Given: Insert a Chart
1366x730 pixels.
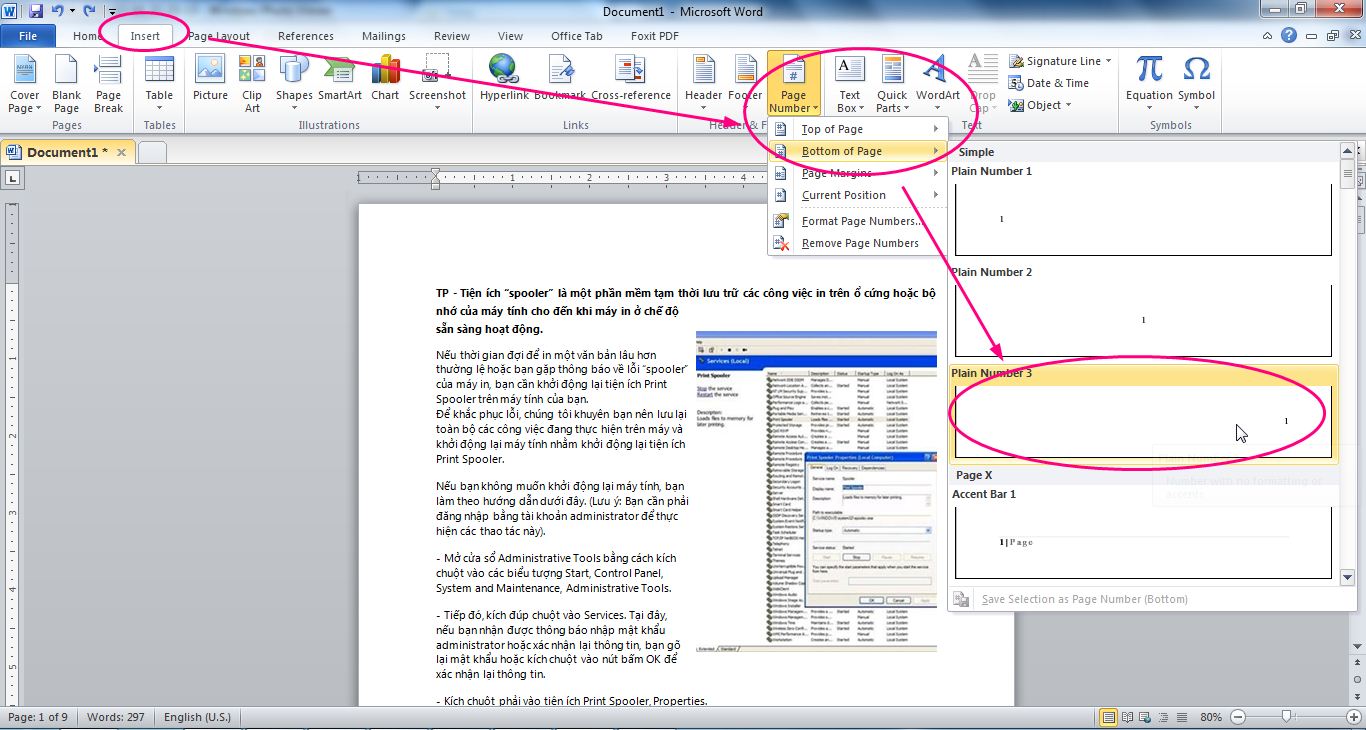Looking at the screenshot, I should point(385,80).
